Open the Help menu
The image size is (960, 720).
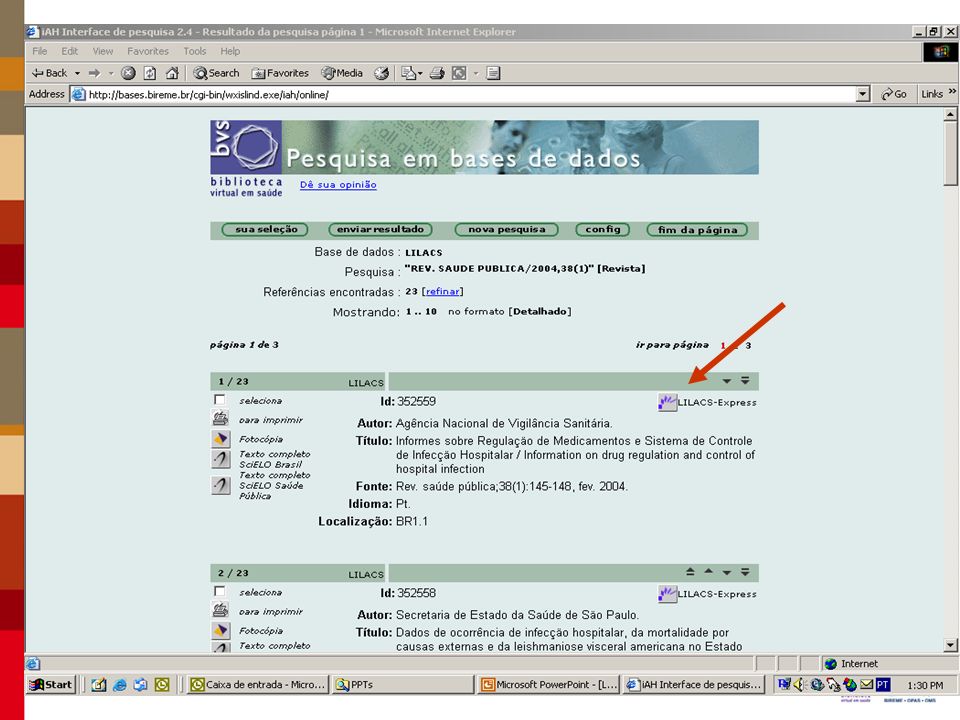pyautogui.click(x=230, y=51)
